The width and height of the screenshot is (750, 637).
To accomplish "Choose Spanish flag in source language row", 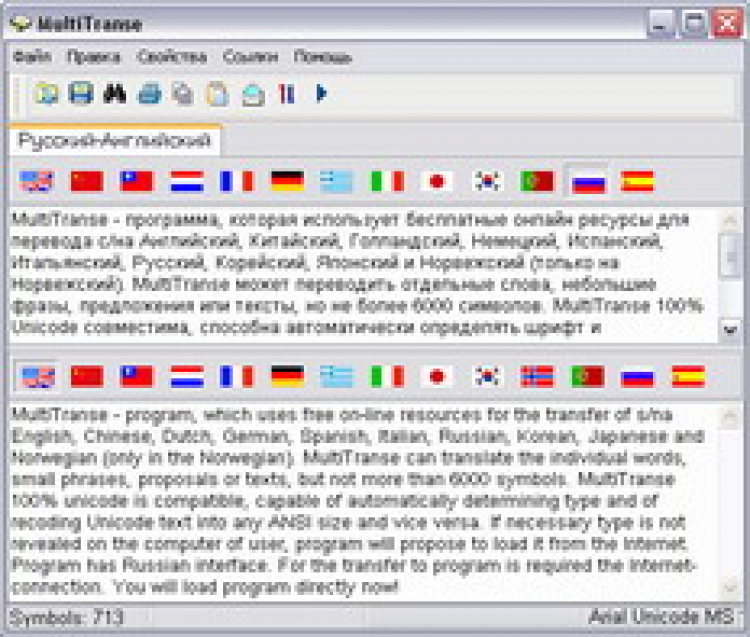I will click(x=637, y=181).
